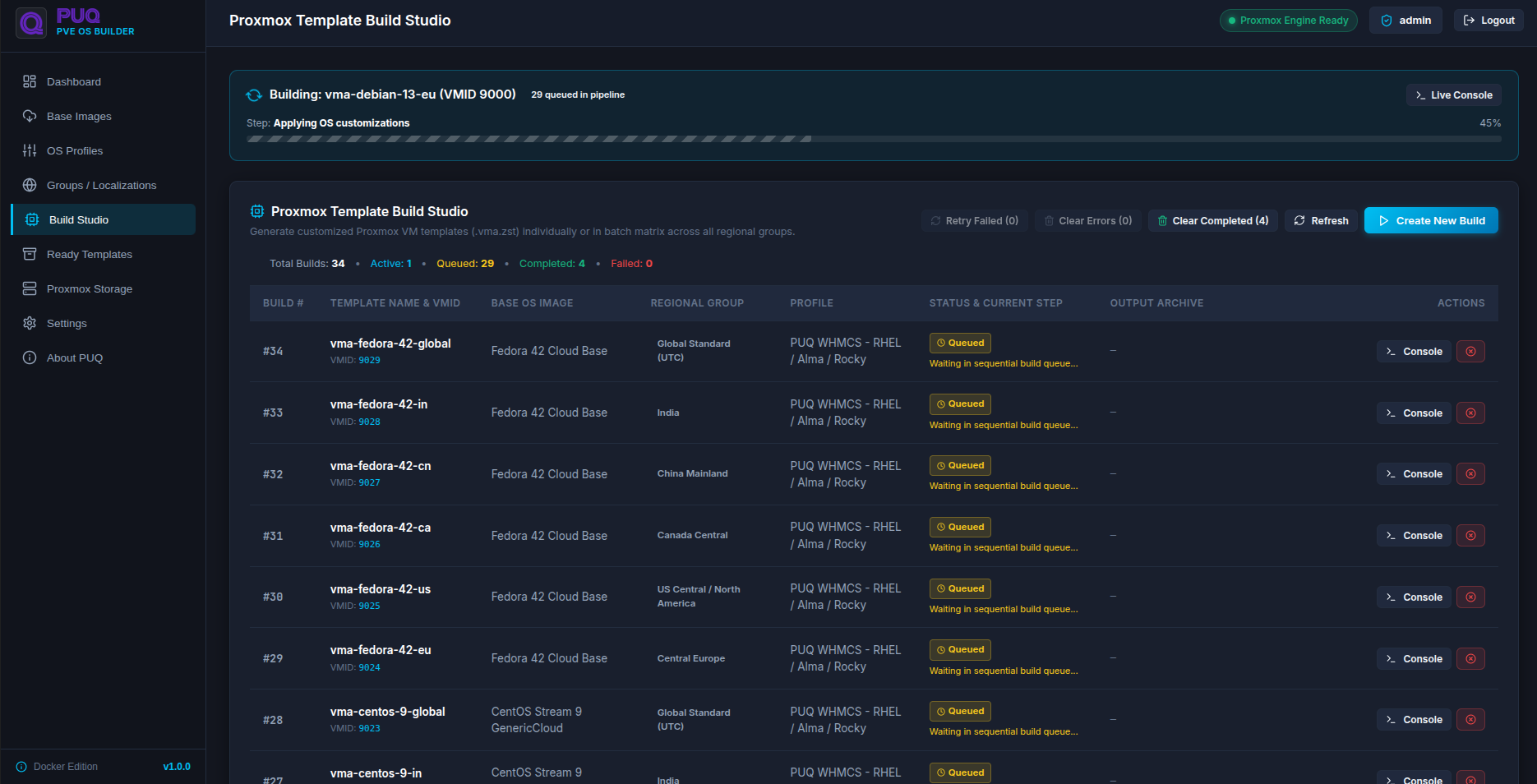Click the Settings gear icon
The image size is (1537, 784).
pos(30,323)
